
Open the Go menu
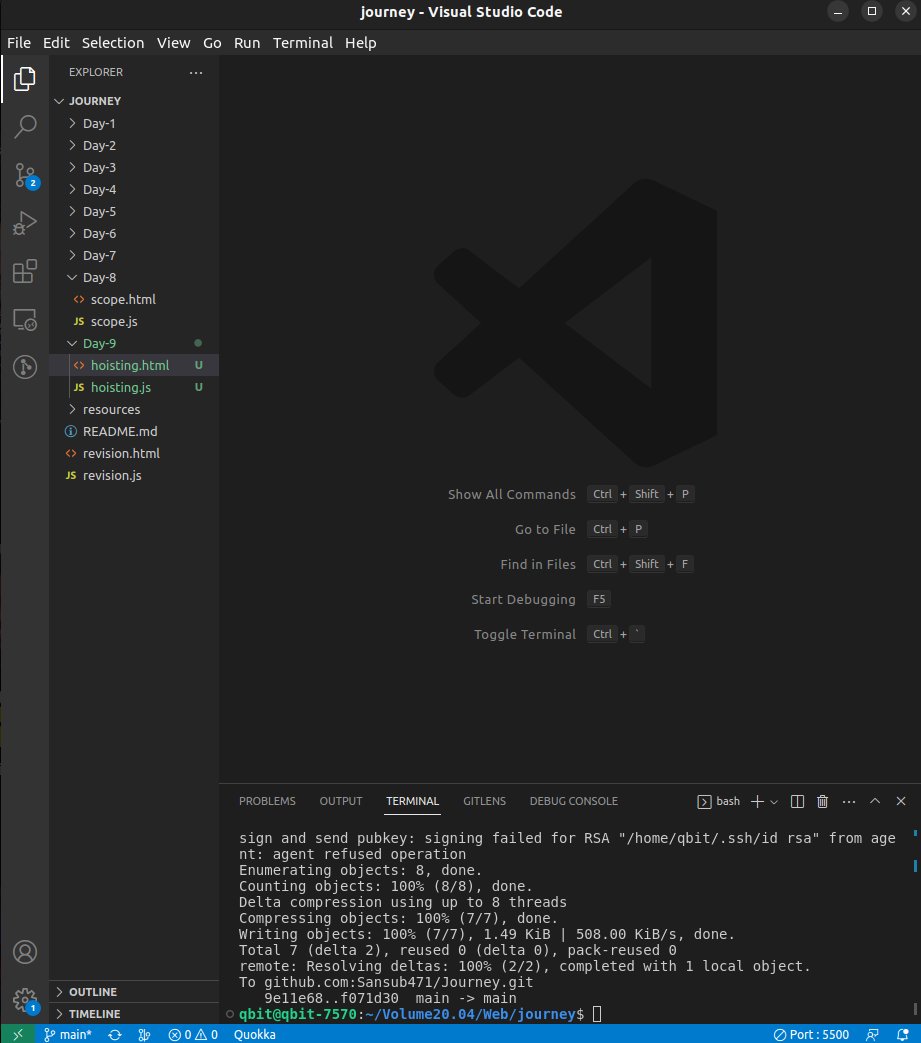(x=212, y=43)
